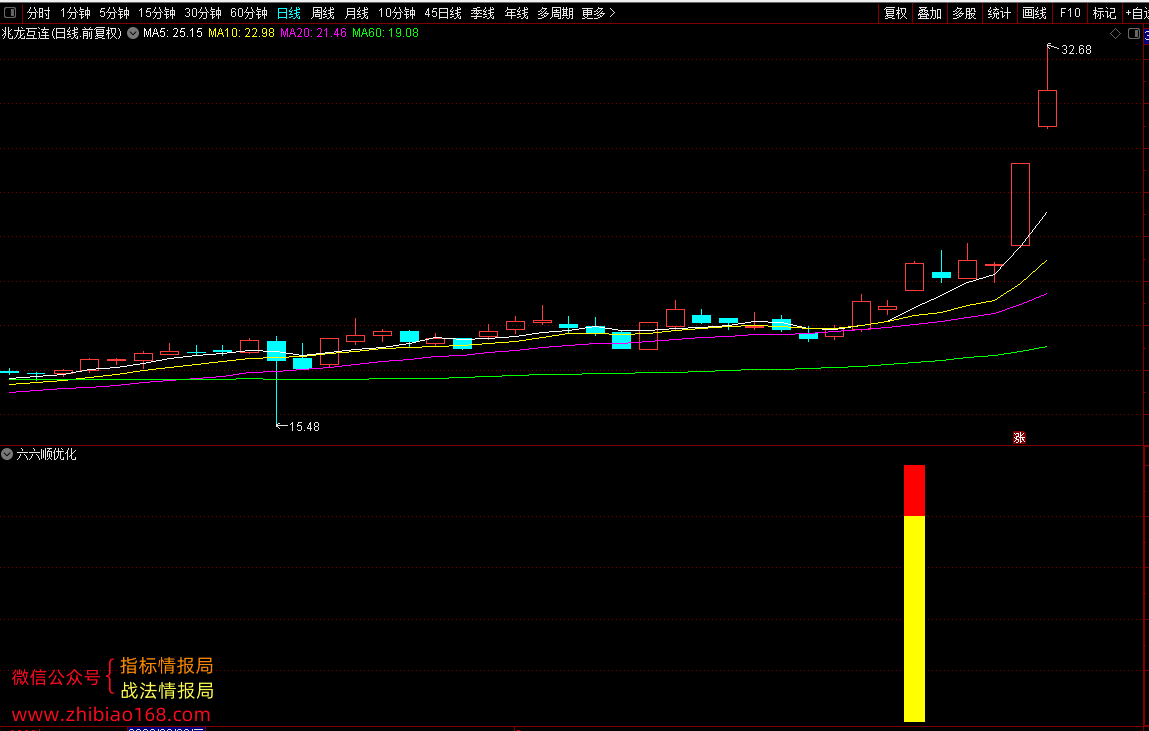Switch to the 年线 yearly tab
The height and width of the screenshot is (731, 1149).
pyautogui.click(x=516, y=13)
